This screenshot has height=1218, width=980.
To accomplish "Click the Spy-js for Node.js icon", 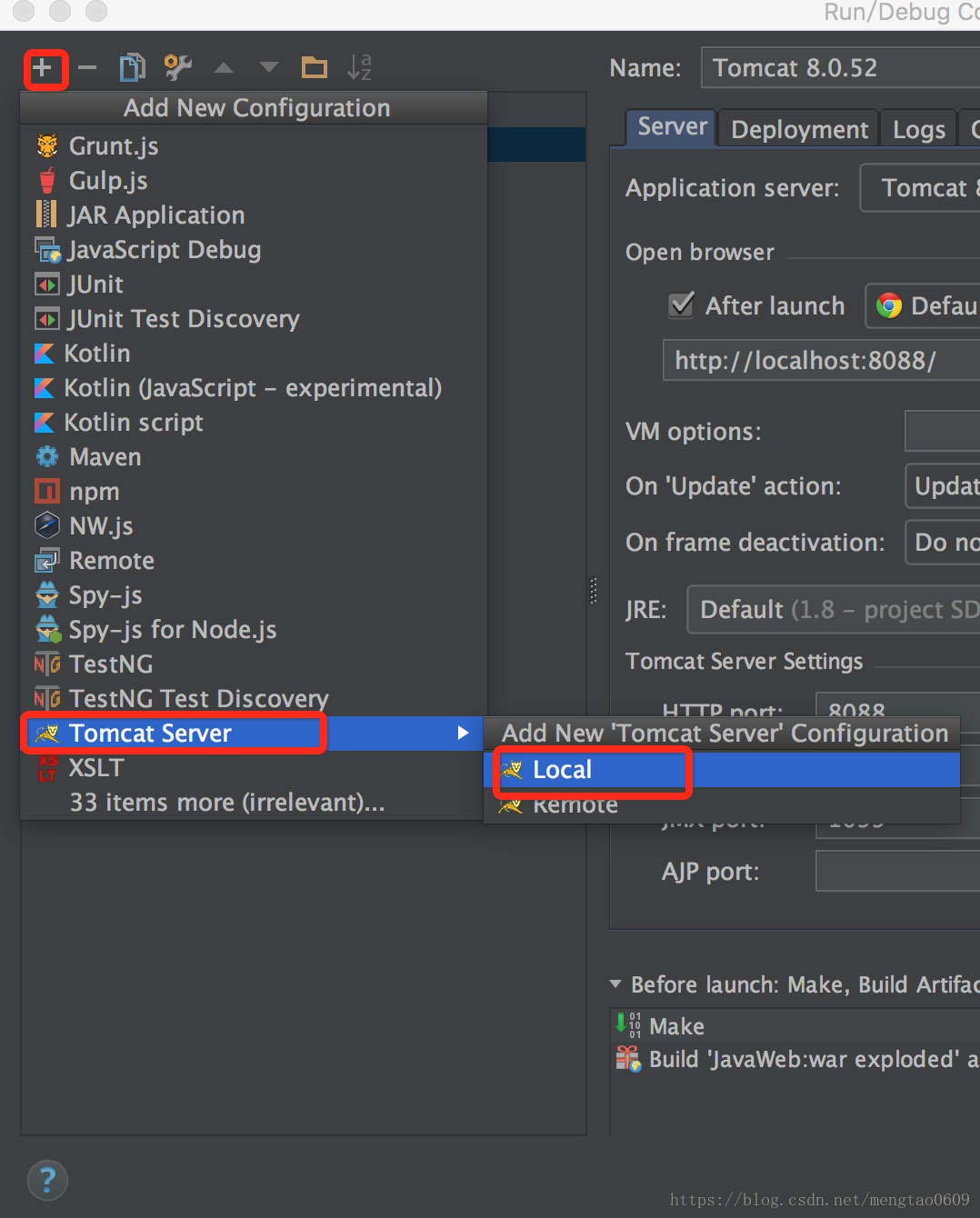I will pyautogui.click(x=48, y=629).
